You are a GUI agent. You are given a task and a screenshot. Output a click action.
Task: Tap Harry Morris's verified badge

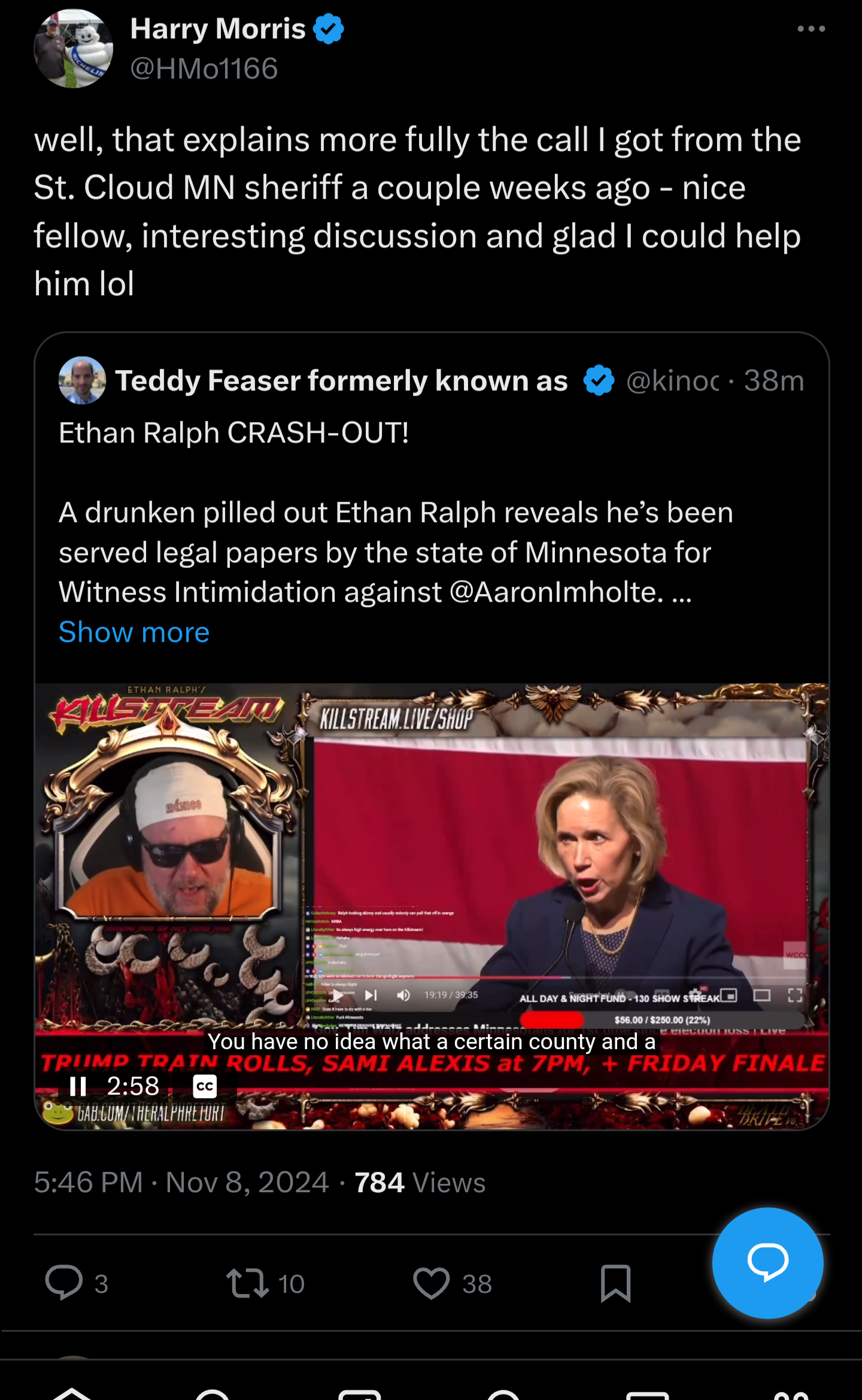[x=329, y=29]
